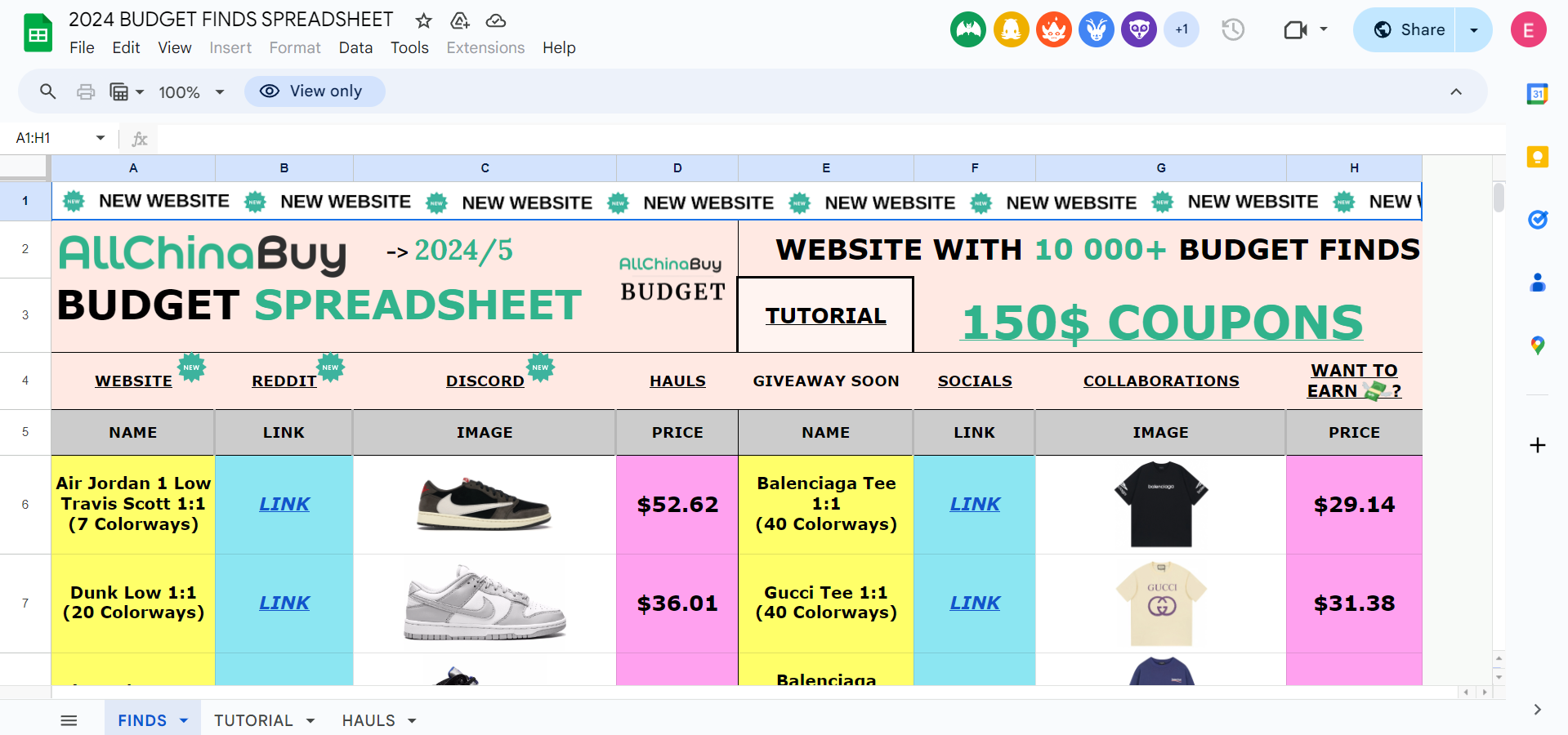This screenshot has height=735, width=1568.
Task: Open Google Calendar side panel
Action: [x=1537, y=94]
